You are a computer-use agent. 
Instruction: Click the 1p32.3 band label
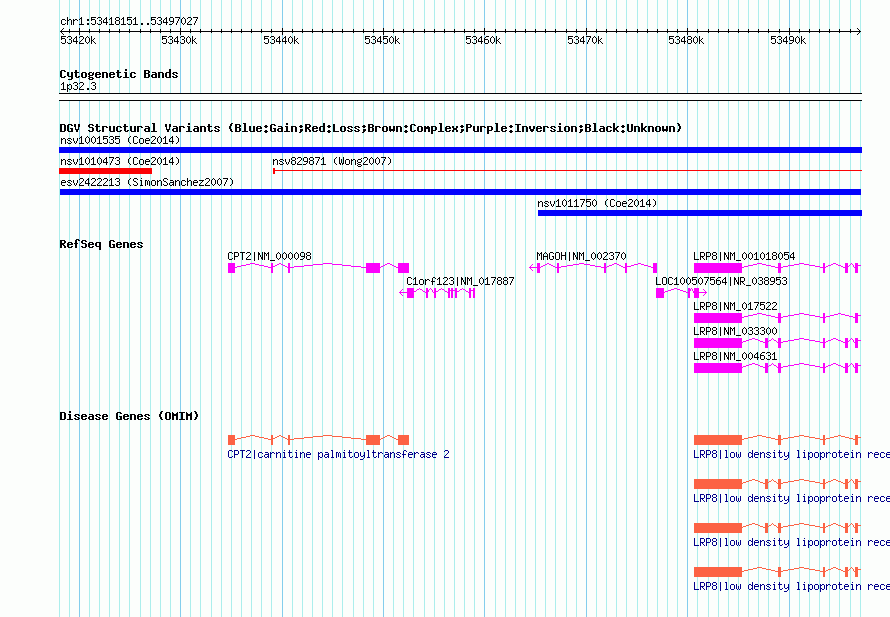(78, 87)
